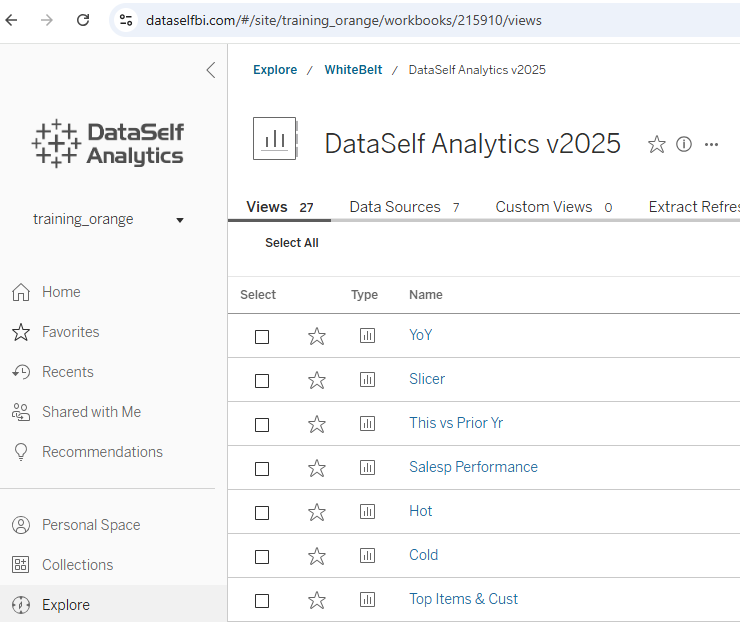This screenshot has height=622, width=740.
Task: Favorite the Salesp Performance star
Action: click(317, 468)
